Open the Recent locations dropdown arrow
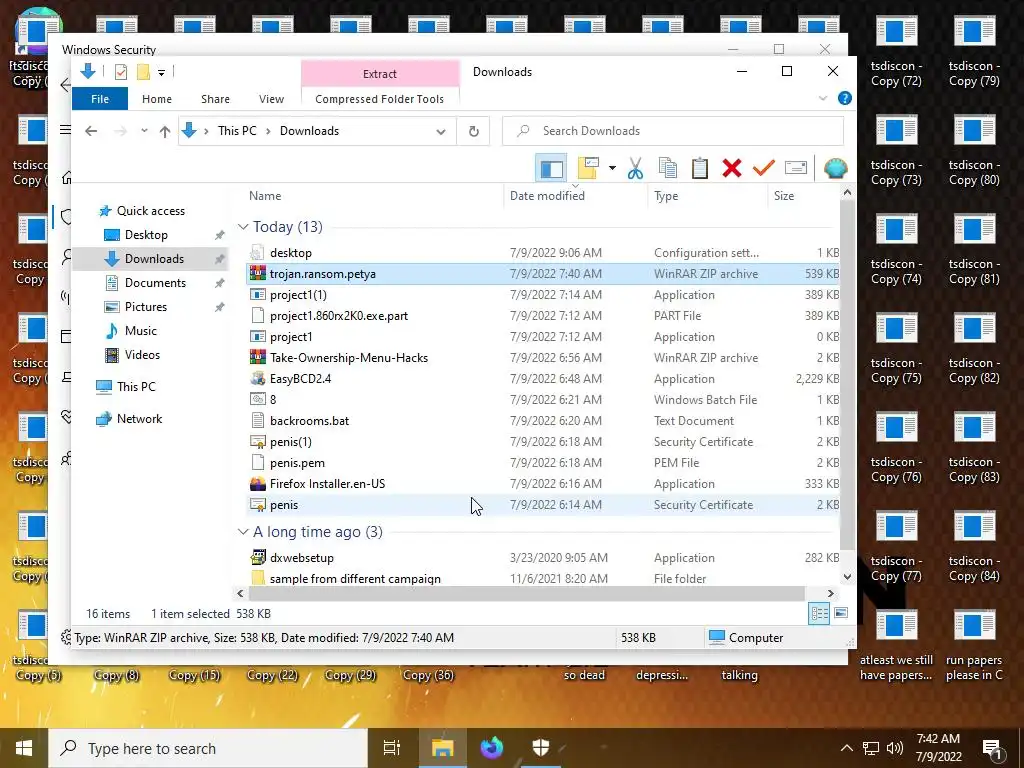Image resolution: width=1024 pixels, height=768 pixels. (x=144, y=131)
